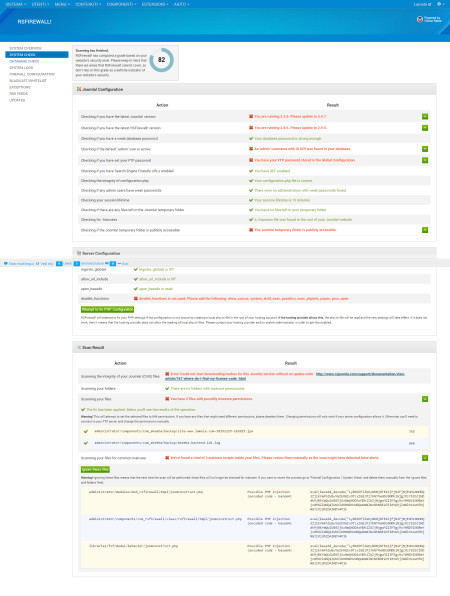Click the Server Configuration section icon
This screenshot has width=450, height=596.
pos(79,253)
